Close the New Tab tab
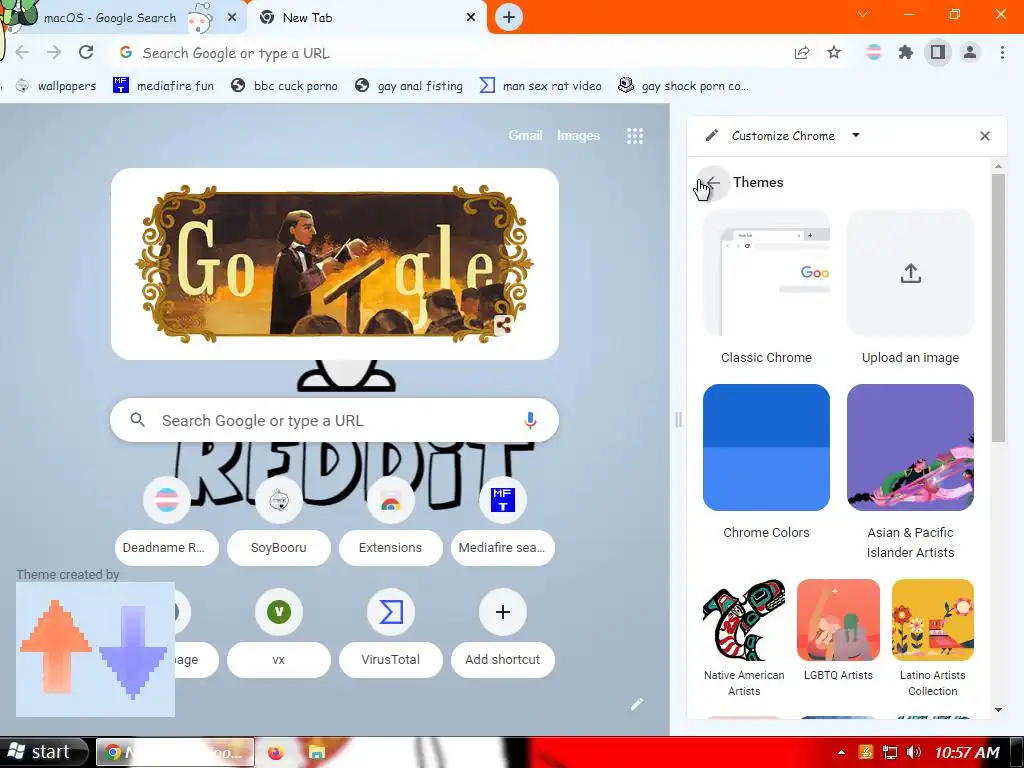This screenshot has height=768, width=1024. click(x=471, y=18)
